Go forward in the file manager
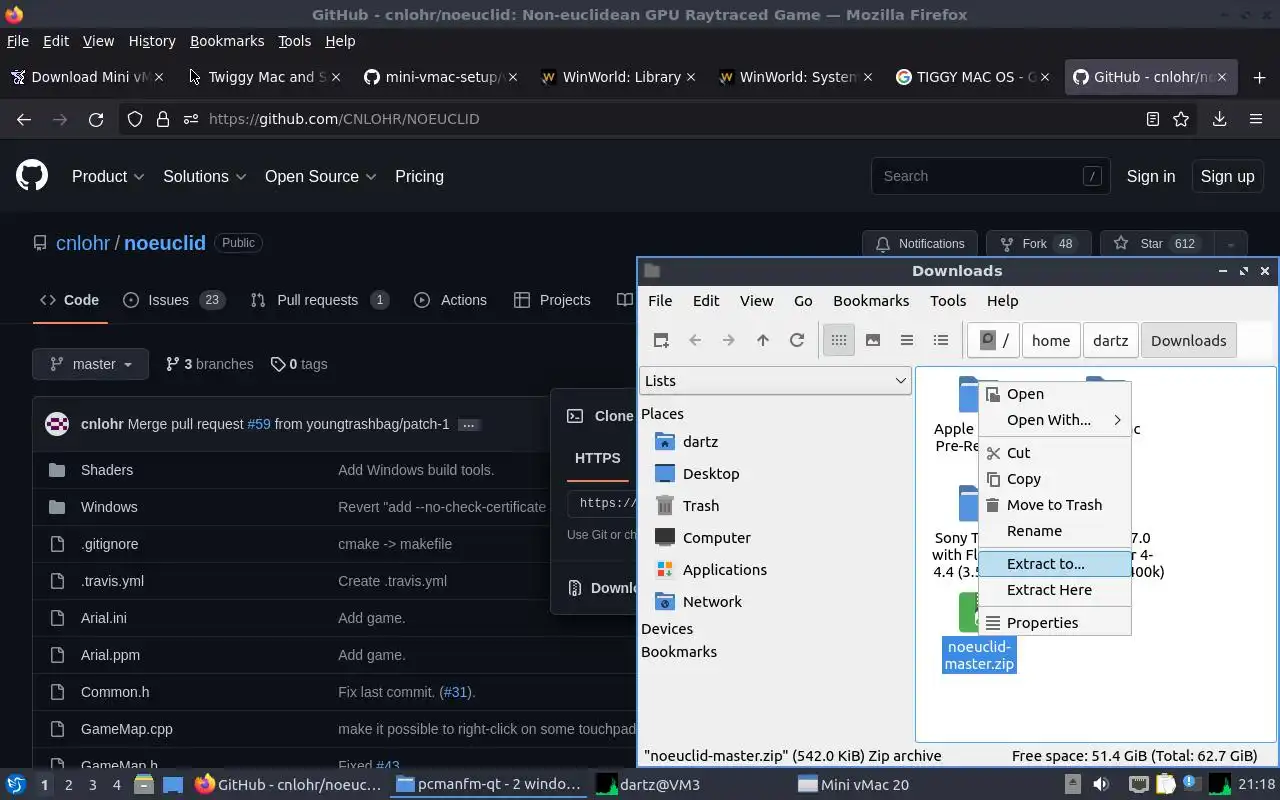This screenshot has height=800, width=1280. pyautogui.click(x=729, y=340)
